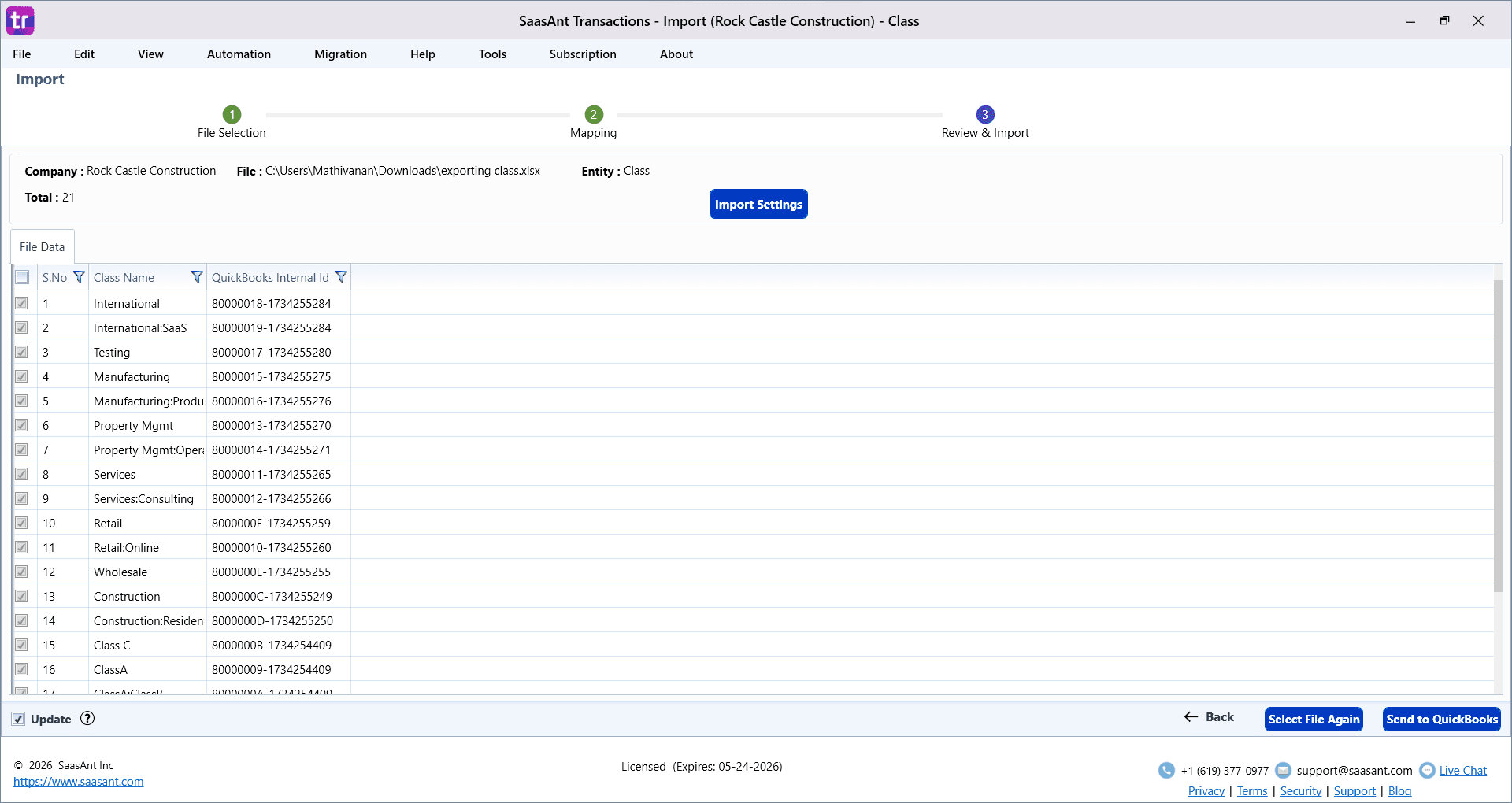
Task: Open the Class Name column filter icon
Action: (197, 277)
